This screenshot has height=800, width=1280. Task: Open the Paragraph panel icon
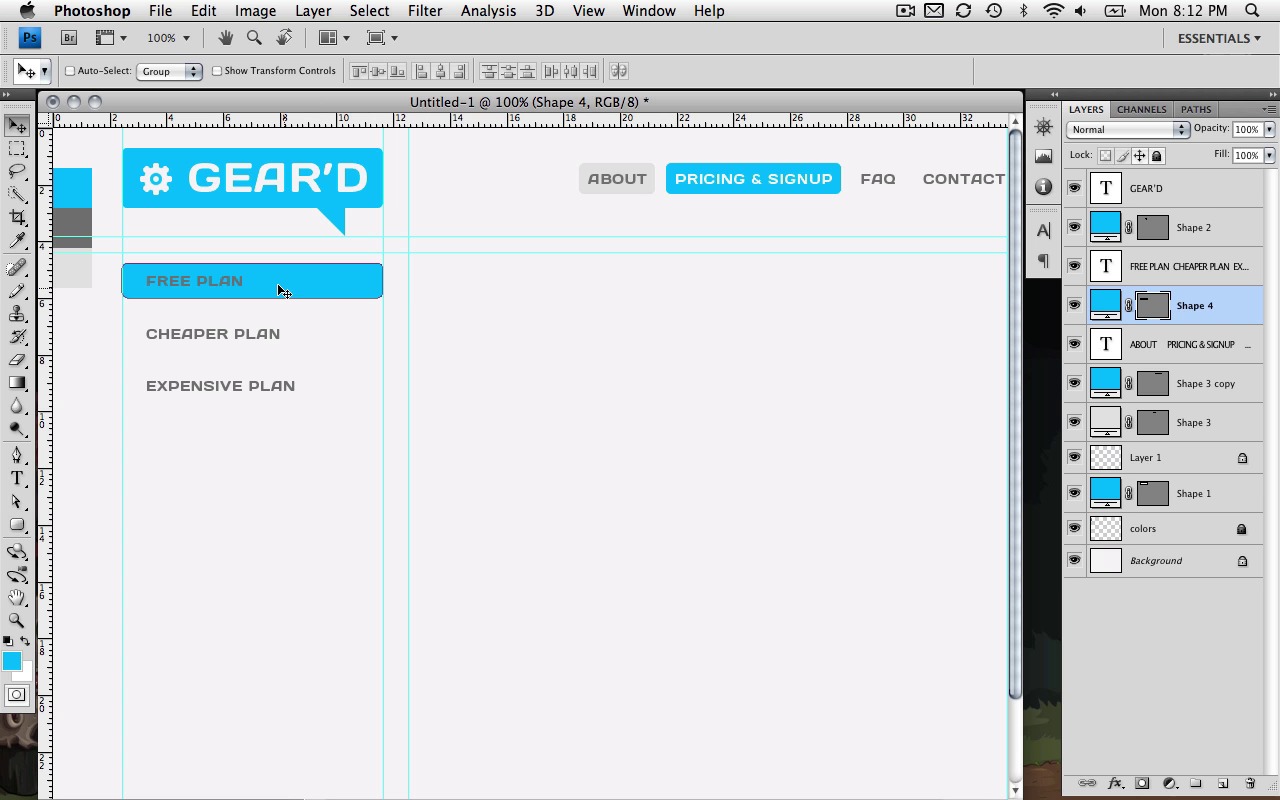[1043, 261]
